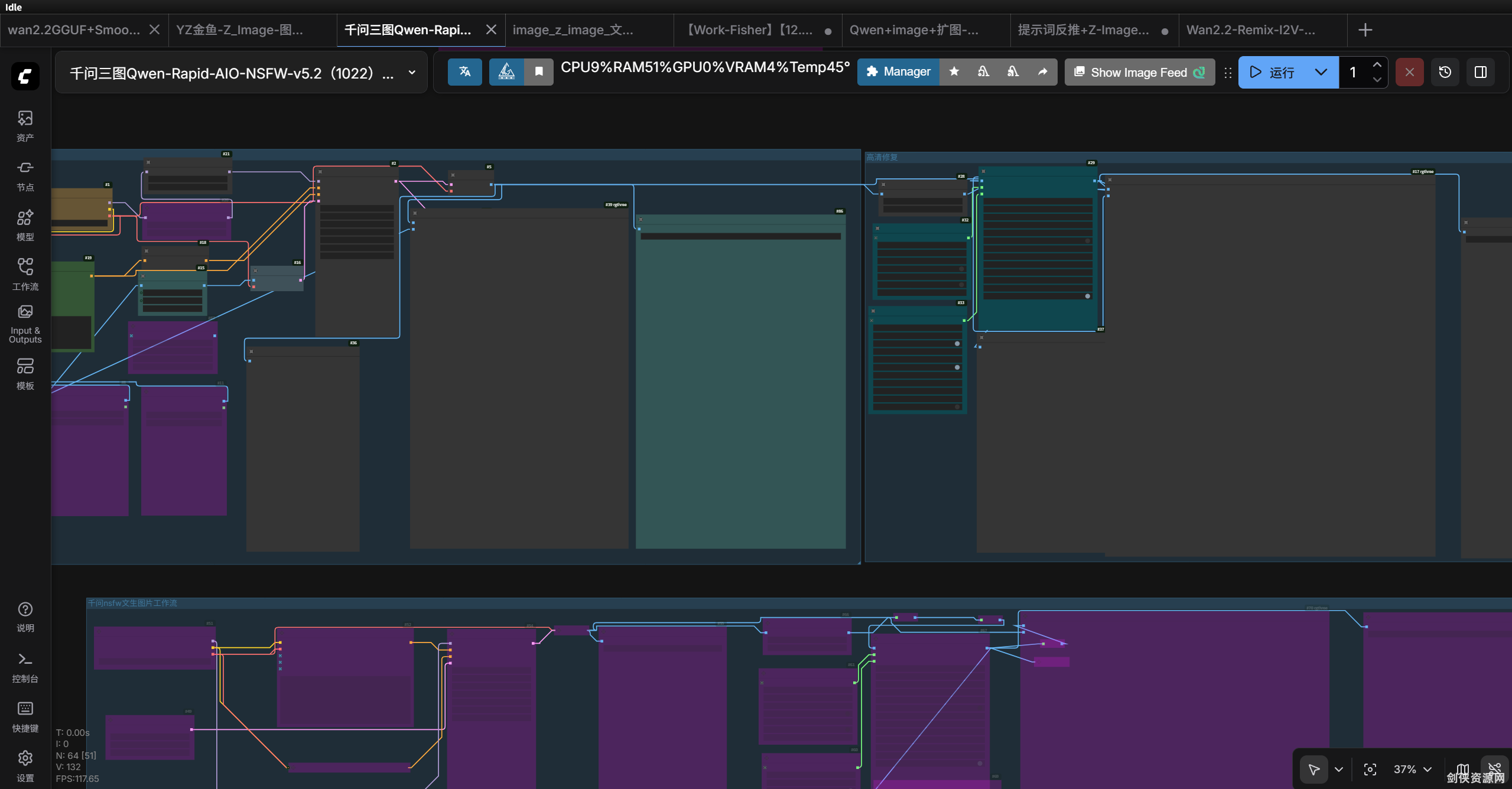1512x789 pixels.
Task: Toggle the minimap icon
Action: [1462, 769]
